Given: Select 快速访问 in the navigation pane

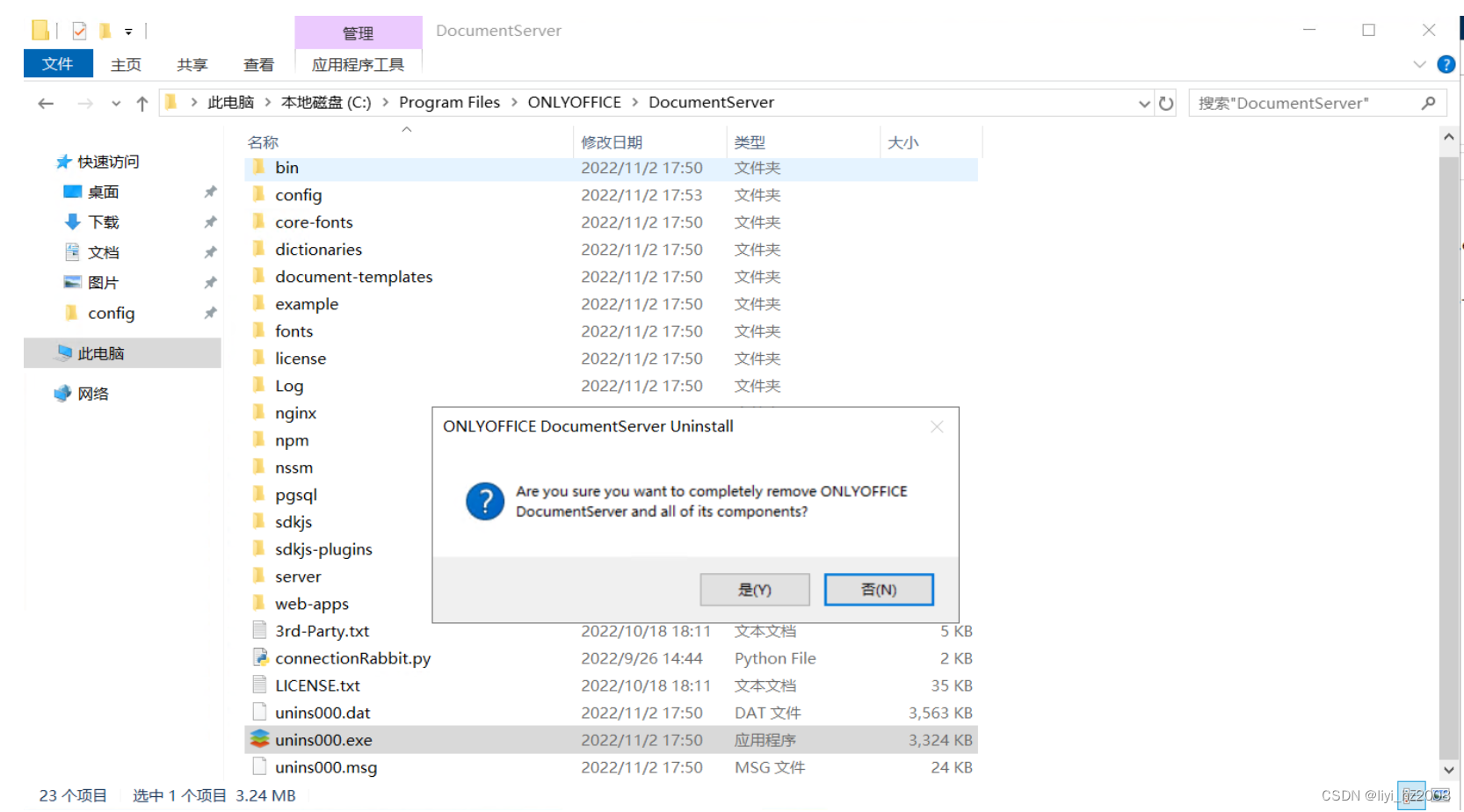Looking at the screenshot, I should click(108, 162).
